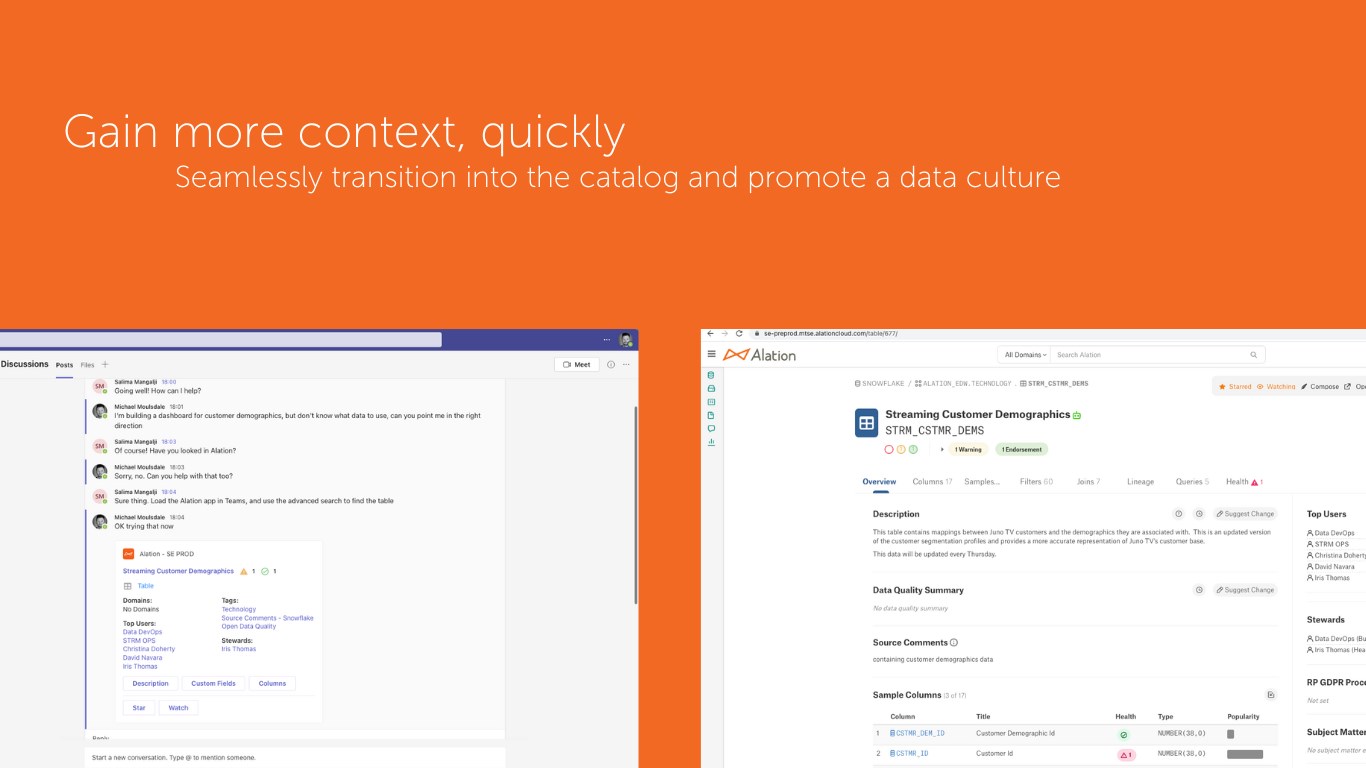Click second Alation sidebar icon below database

(x=711, y=388)
